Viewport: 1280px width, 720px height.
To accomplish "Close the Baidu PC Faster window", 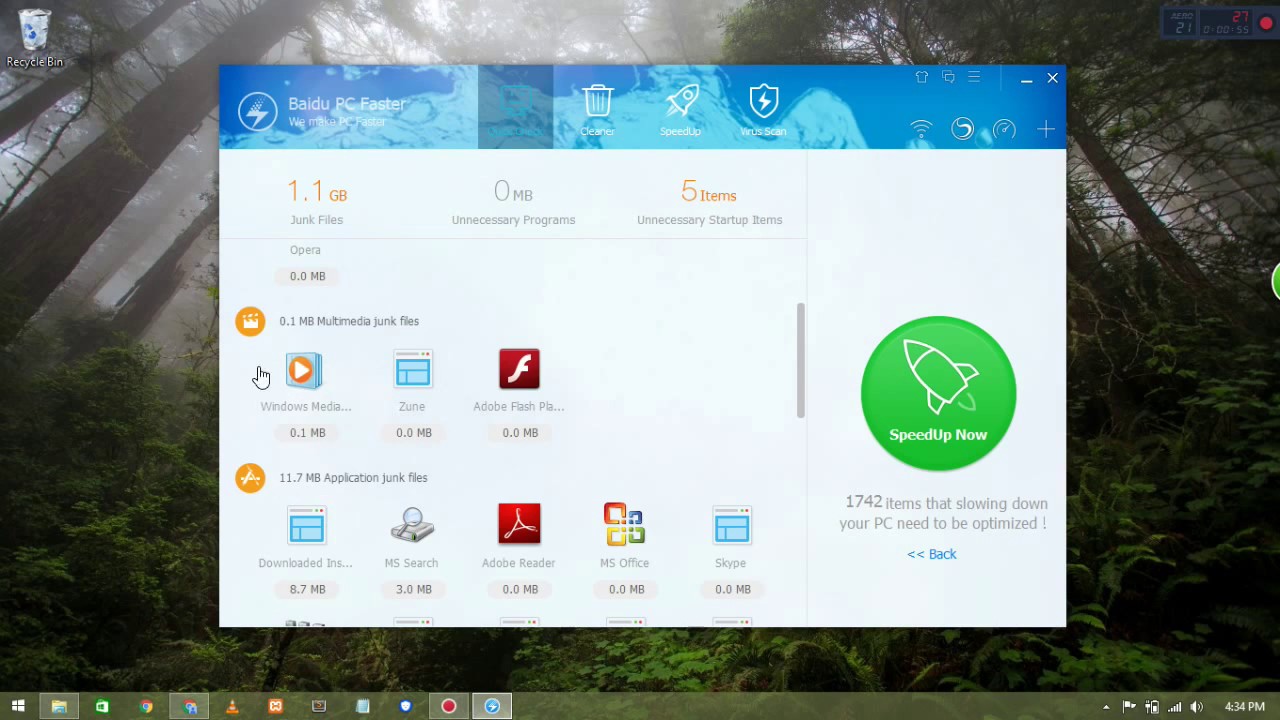I will point(1052,78).
